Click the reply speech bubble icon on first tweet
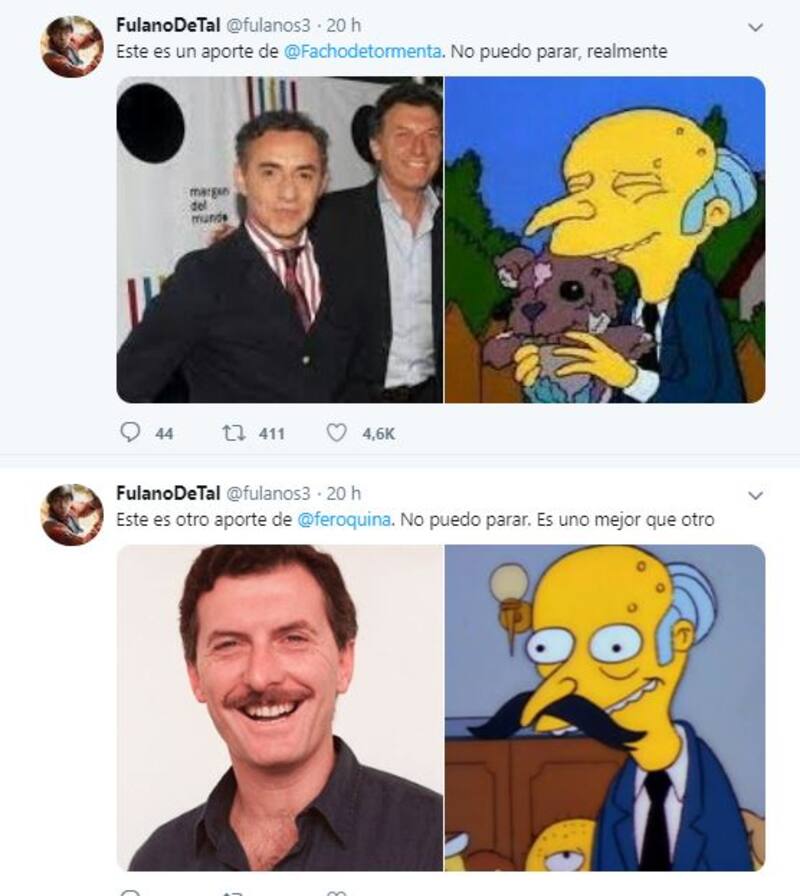 [131, 433]
